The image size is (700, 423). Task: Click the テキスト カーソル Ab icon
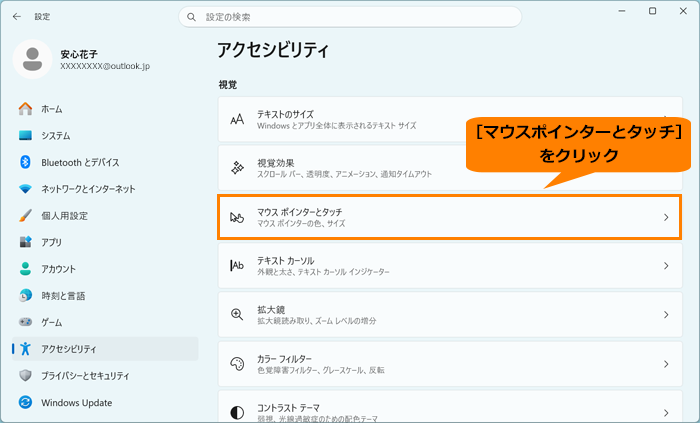coord(237,266)
